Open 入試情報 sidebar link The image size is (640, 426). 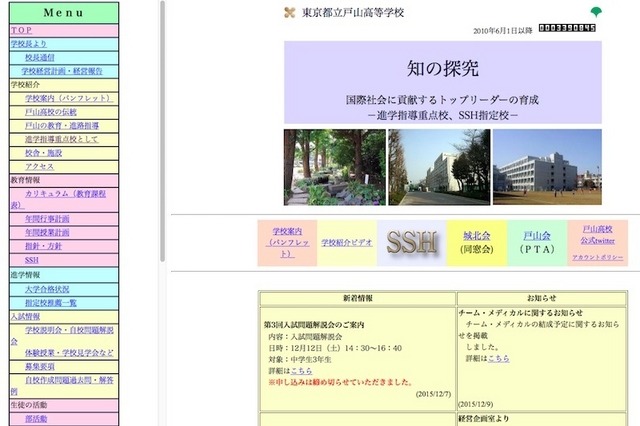(x=25, y=317)
